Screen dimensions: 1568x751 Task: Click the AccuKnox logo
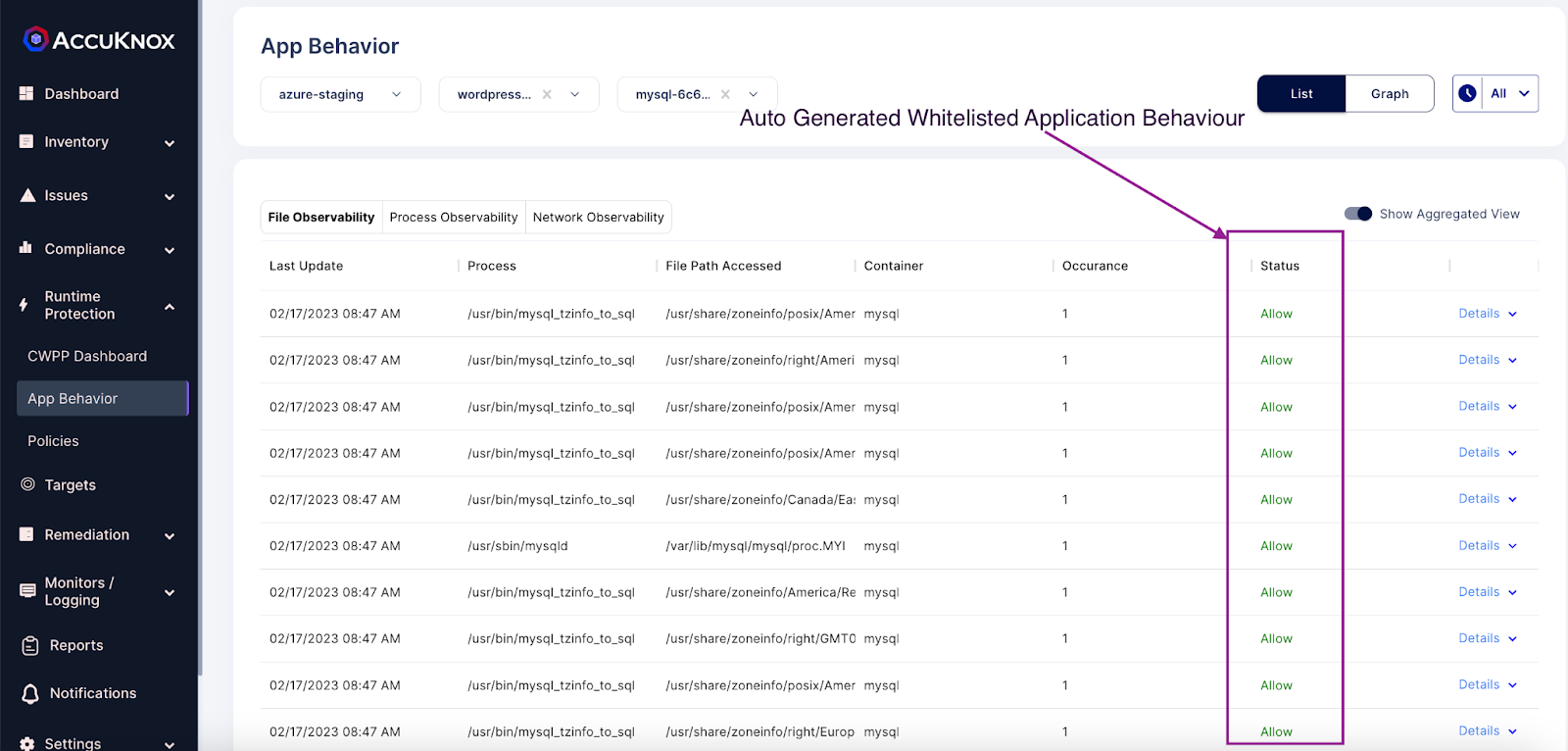99,40
